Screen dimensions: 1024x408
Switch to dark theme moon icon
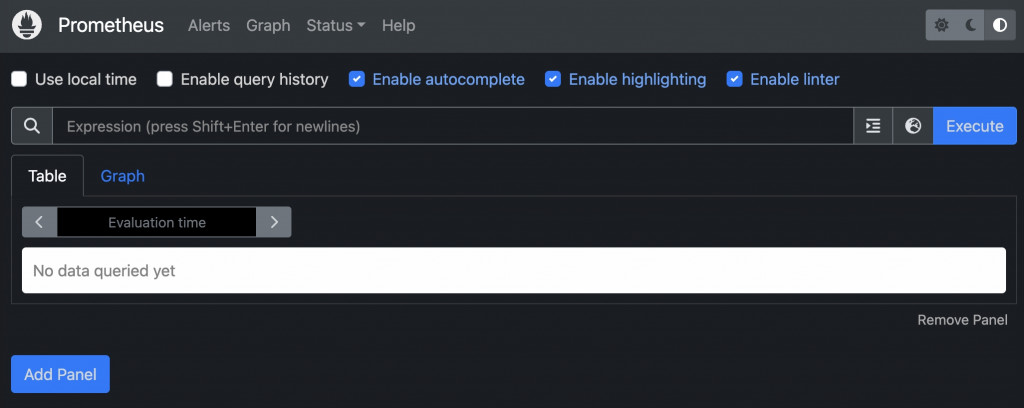(x=970, y=26)
